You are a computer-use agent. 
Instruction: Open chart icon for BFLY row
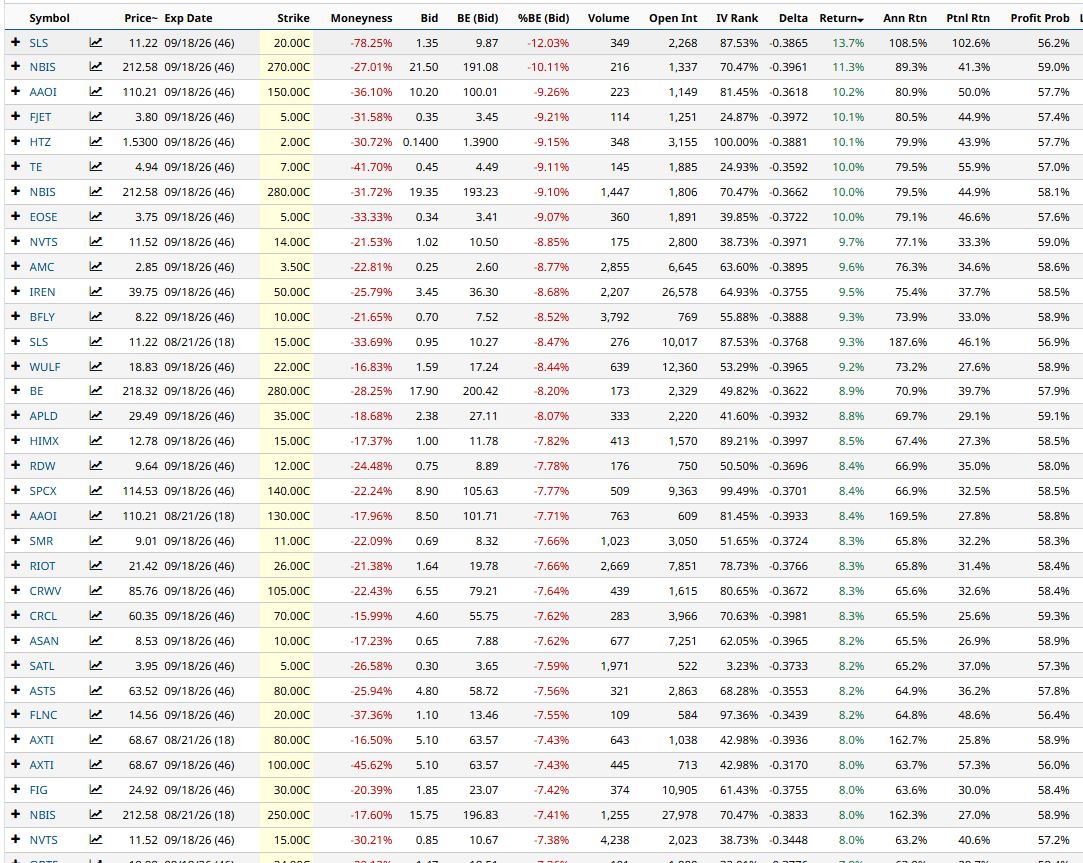click(x=96, y=316)
